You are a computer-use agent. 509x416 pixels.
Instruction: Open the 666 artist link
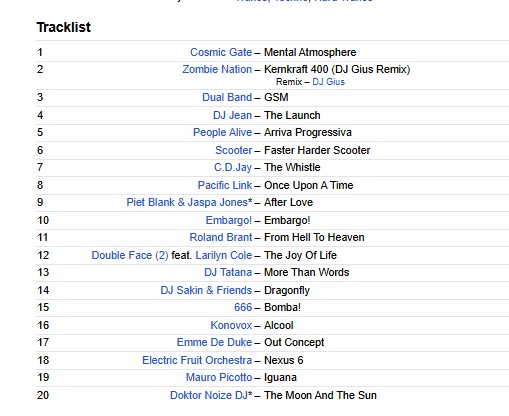243,307
